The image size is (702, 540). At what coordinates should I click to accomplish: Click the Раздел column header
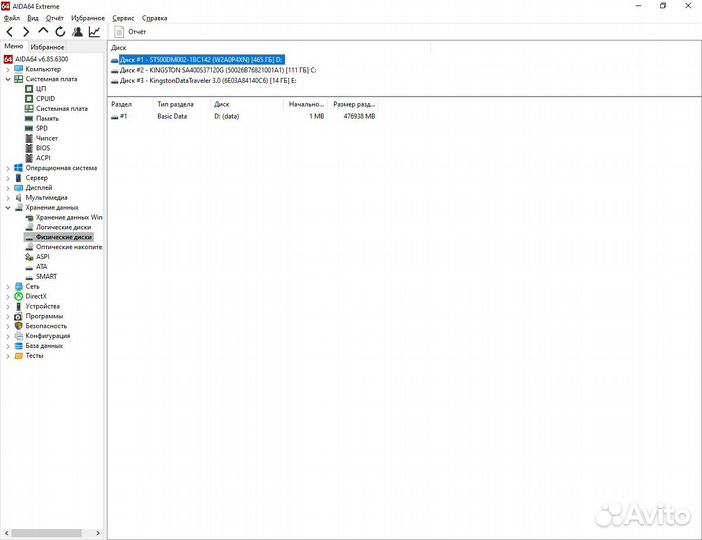[130, 104]
